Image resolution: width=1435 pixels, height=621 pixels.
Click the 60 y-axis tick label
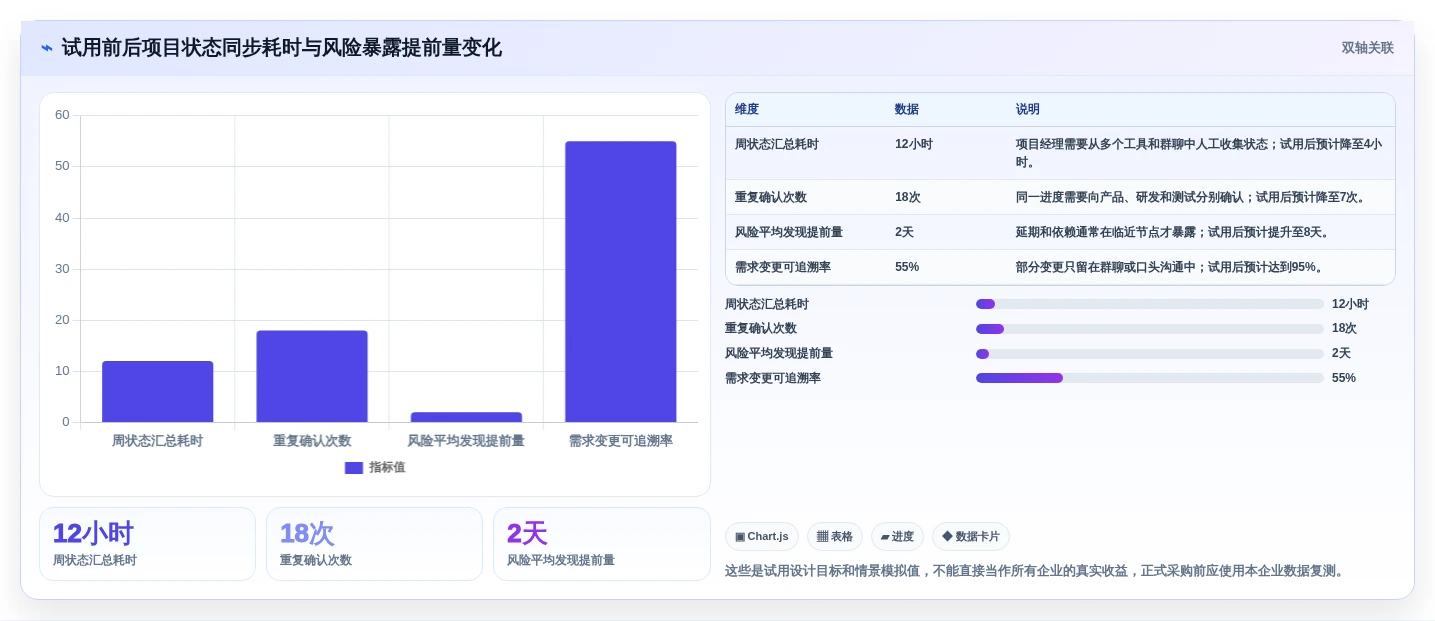tap(62, 115)
